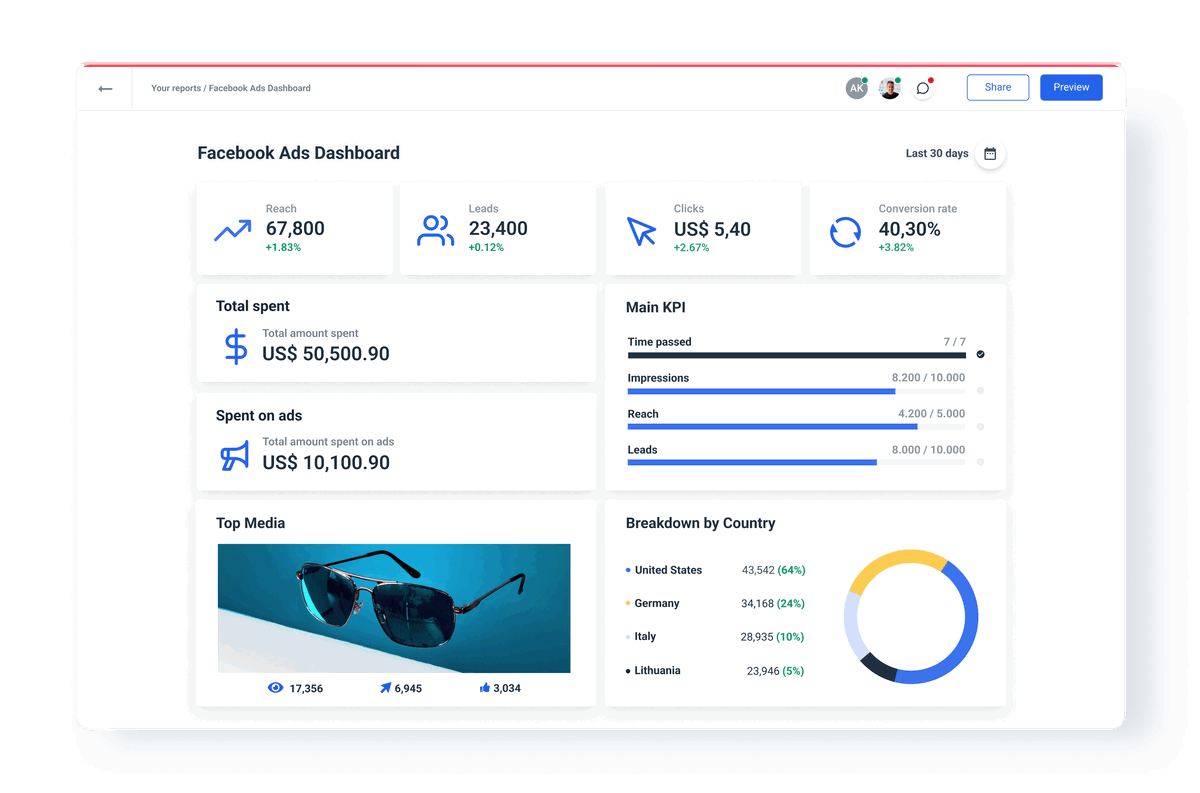Screen dimensions: 1200x793
Task: Click the sunglasses image in Top Media
Action: point(393,608)
